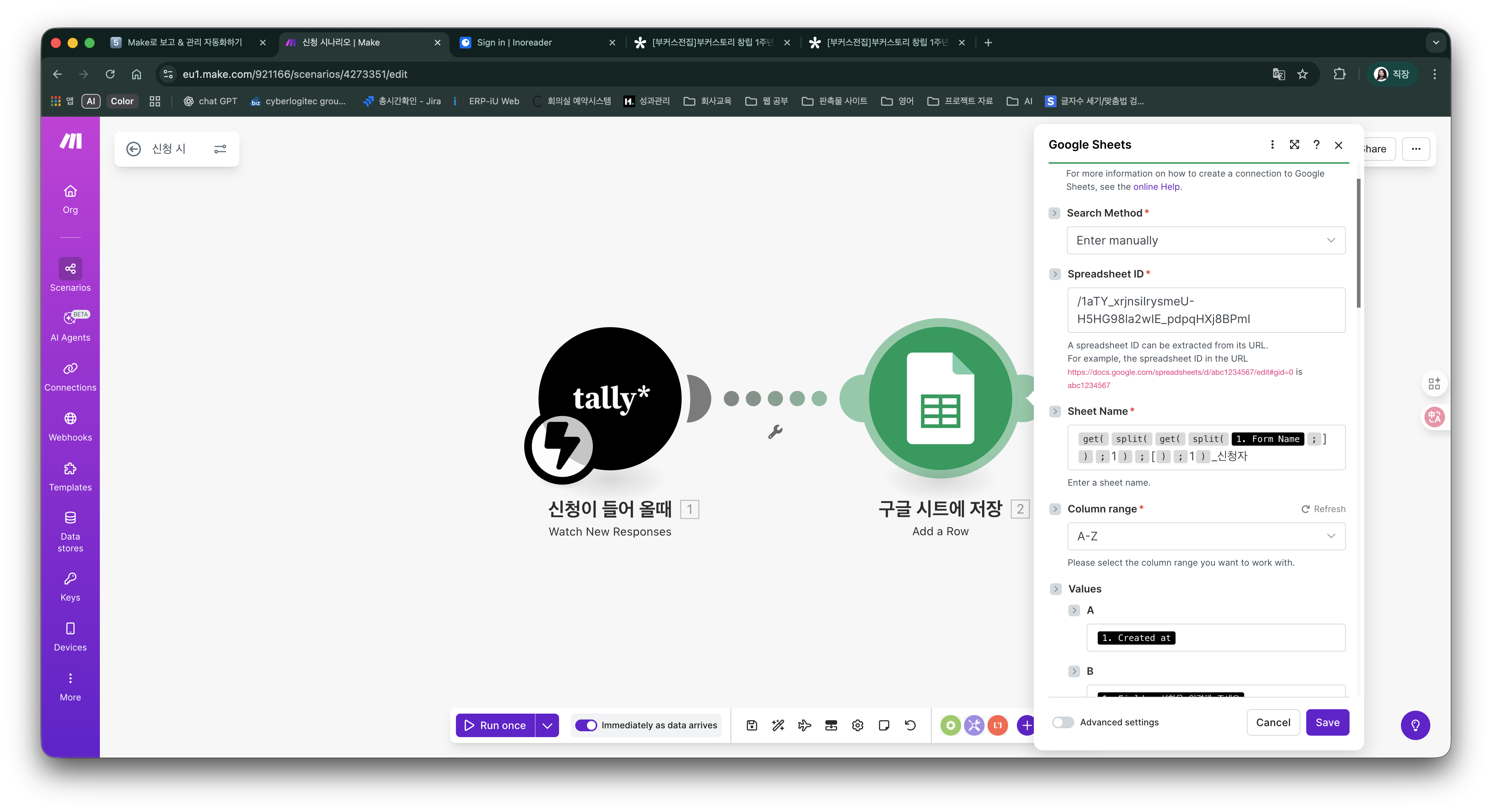Save the Google Sheets module configuration
The height and width of the screenshot is (812, 1492).
(1328, 722)
